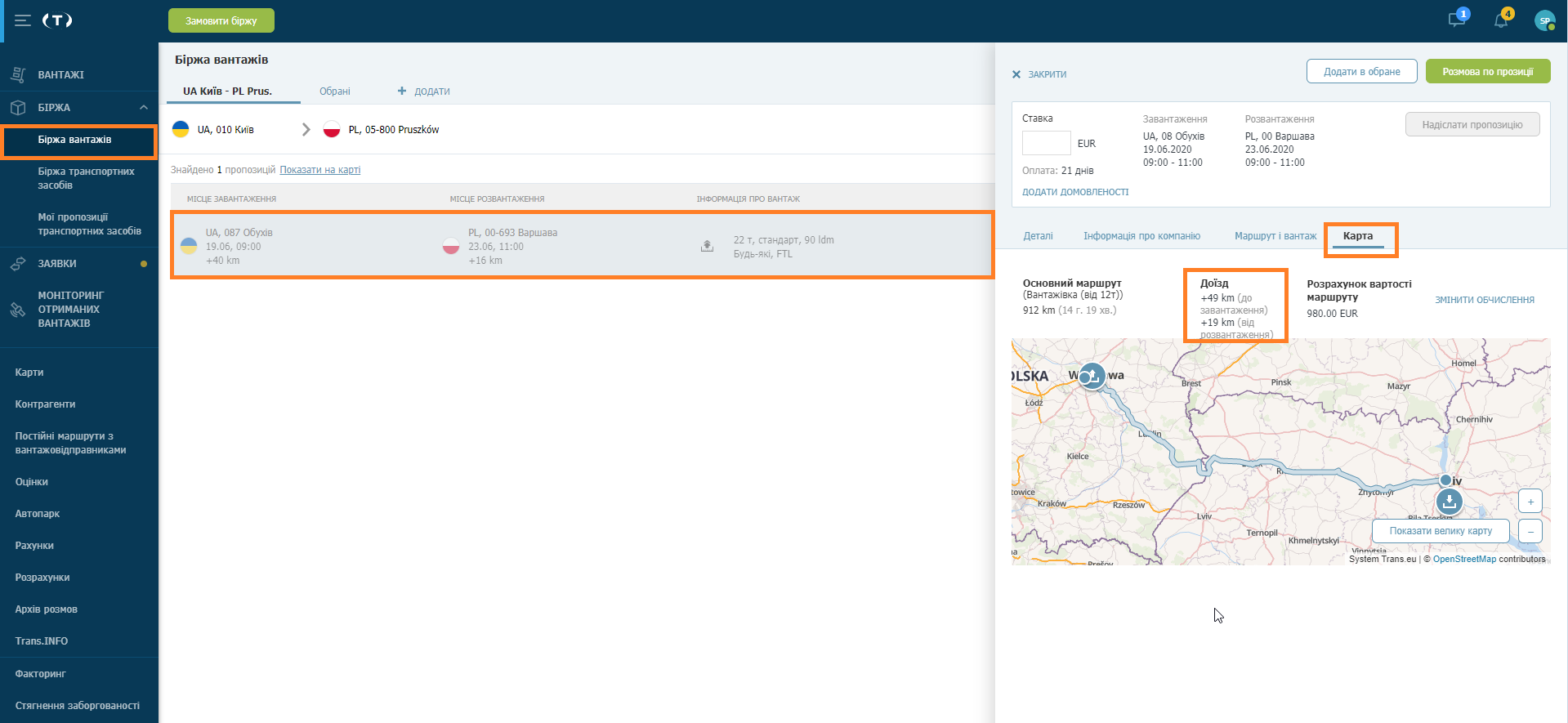Open the UA Київ - PL Prus. tab
The height and width of the screenshot is (723, 1568).
[x=228, y=91]
